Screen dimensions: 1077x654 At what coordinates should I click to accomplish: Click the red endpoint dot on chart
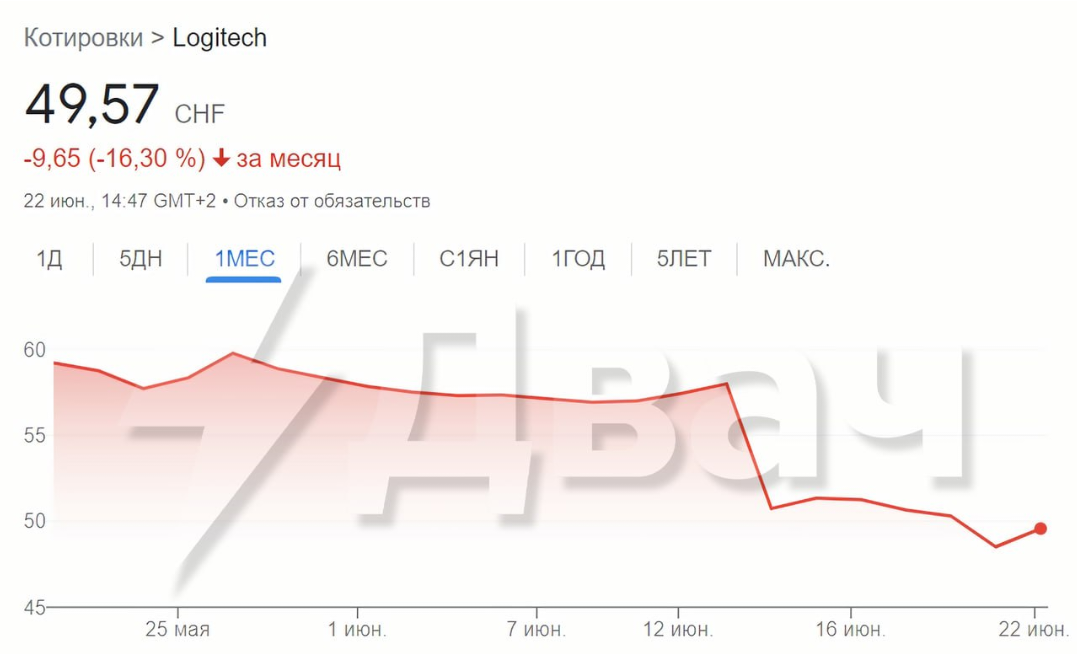click(1040, 528)
